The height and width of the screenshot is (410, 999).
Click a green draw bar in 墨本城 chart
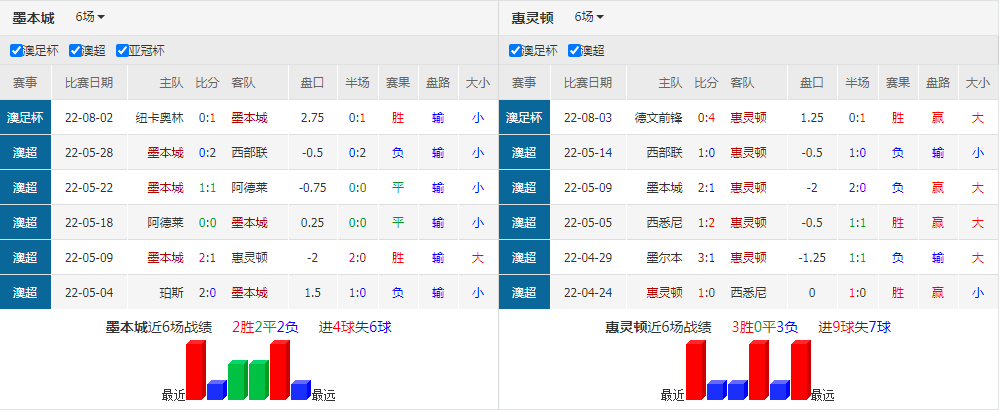[238, 381]
